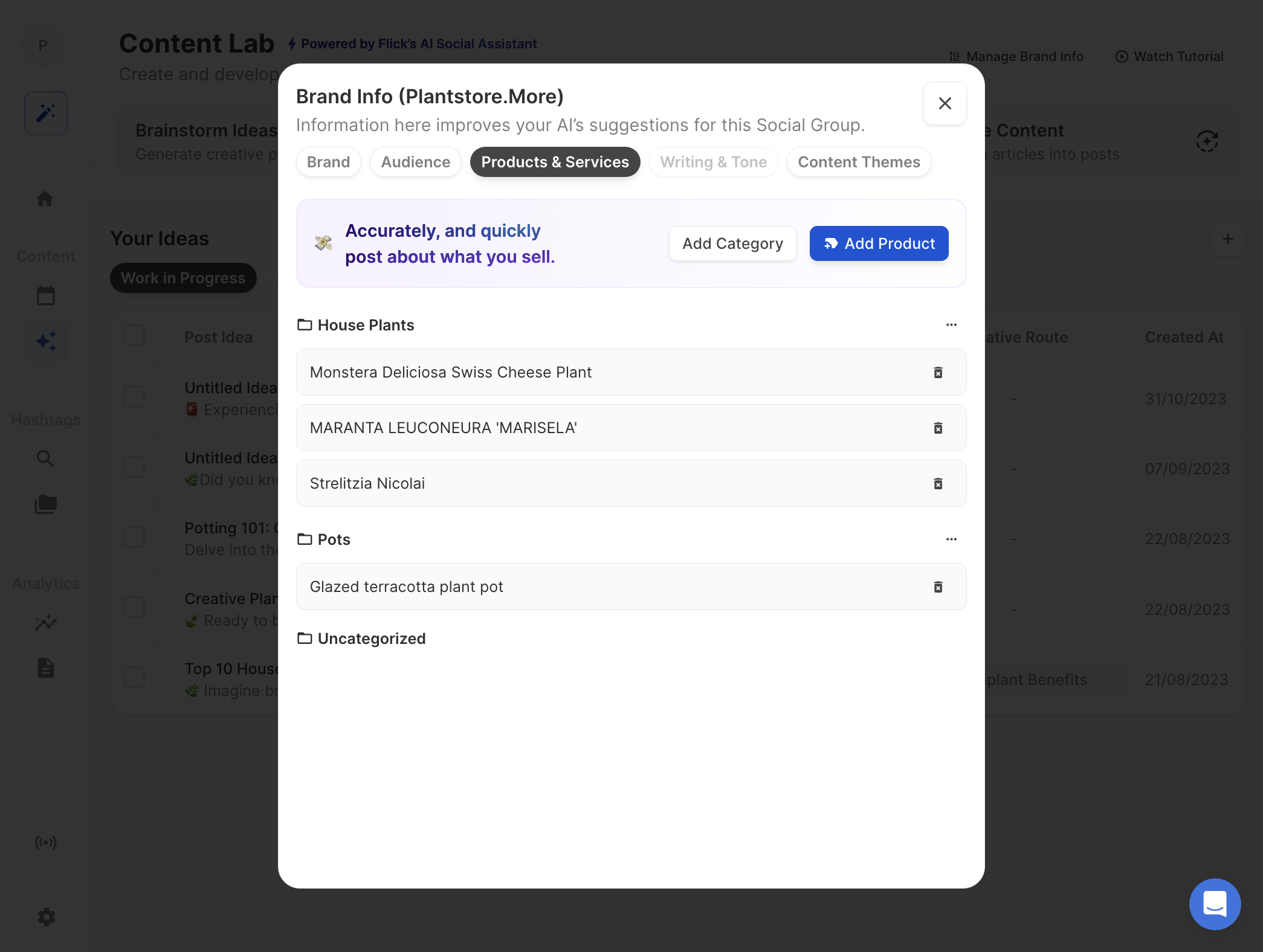Viewport: 1263px width, 952px height.
Task: Click the Add Category button
Action: (x=732, y=243)
